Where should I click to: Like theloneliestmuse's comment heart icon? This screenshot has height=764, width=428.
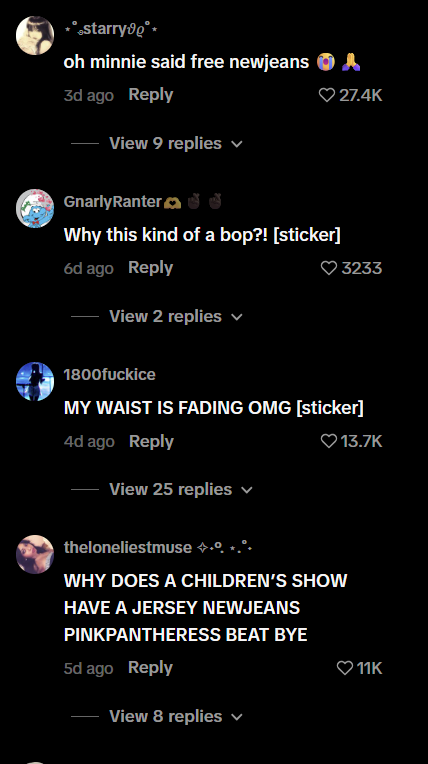345,668
